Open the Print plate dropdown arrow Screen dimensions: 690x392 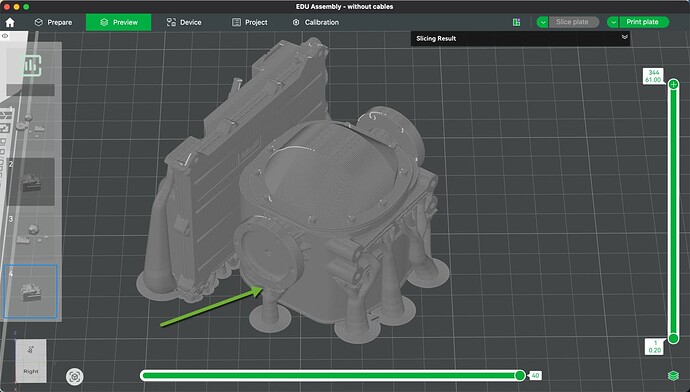[x=613, y=22]
